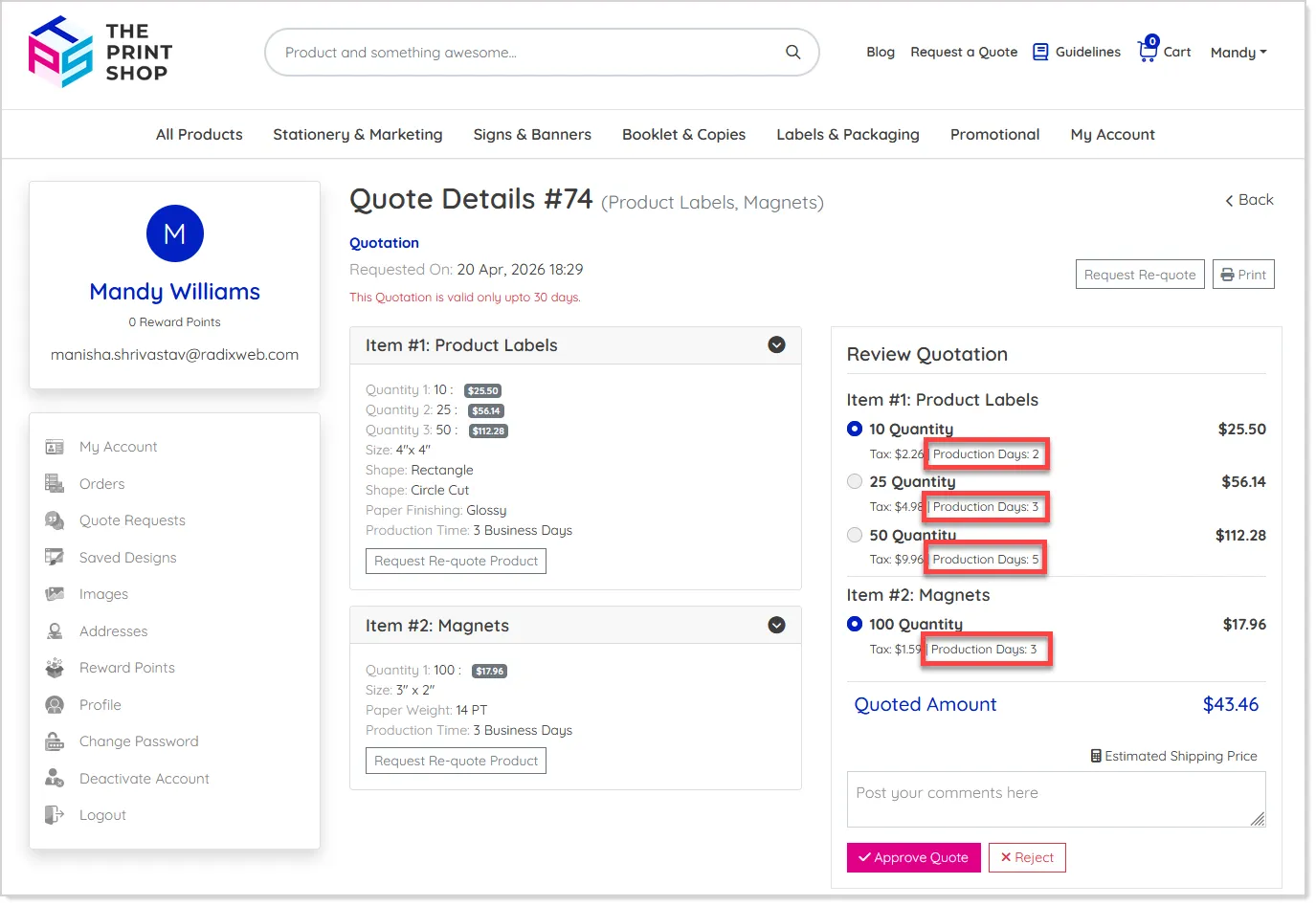Collapse the Item #1 Product Labels panel
Image resolution: width=1316 pixels, height=906 pixels.
point(777,344)
